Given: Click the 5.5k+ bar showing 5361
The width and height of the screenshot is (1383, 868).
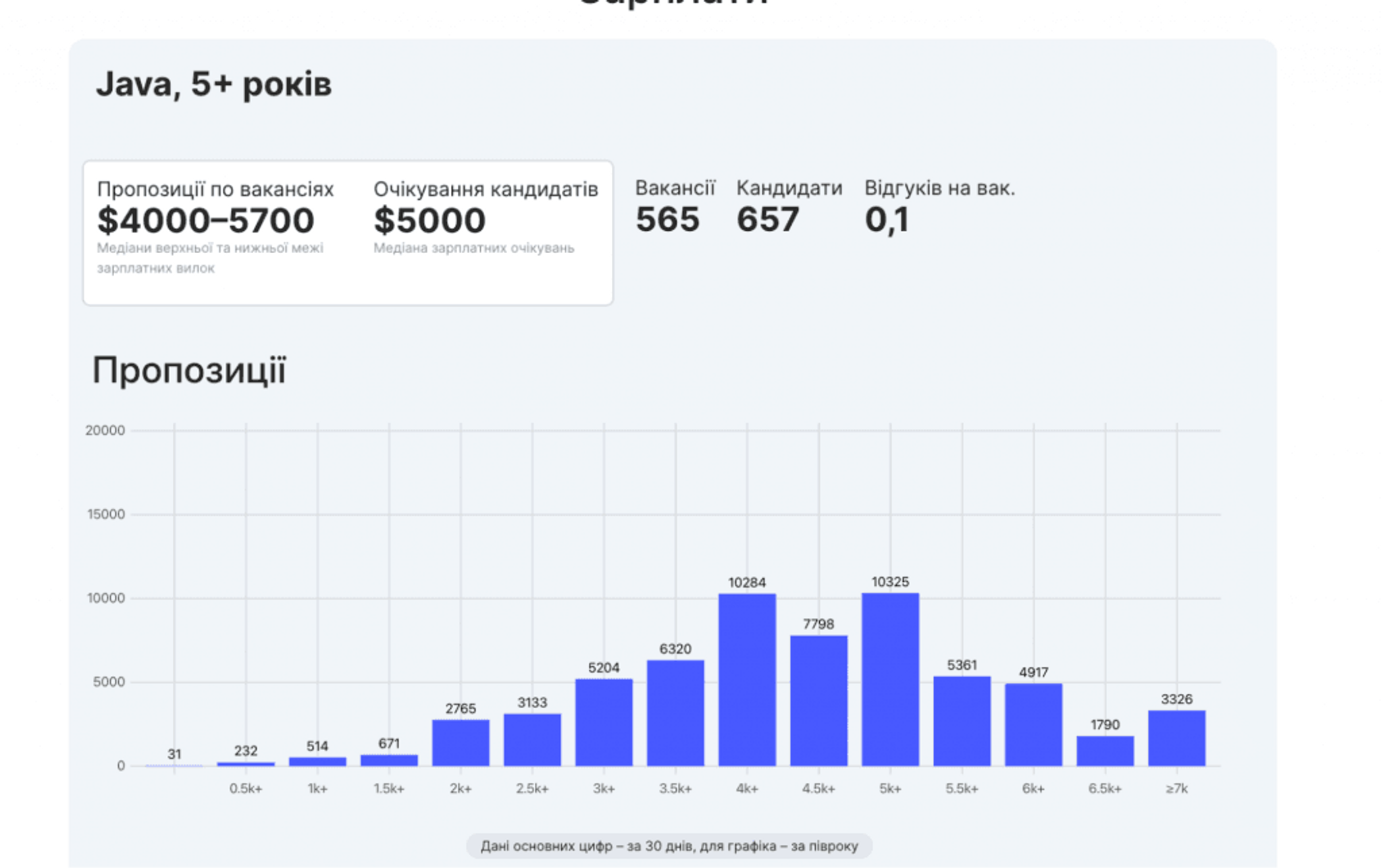Looking at the screenshot, I should 962,721.
